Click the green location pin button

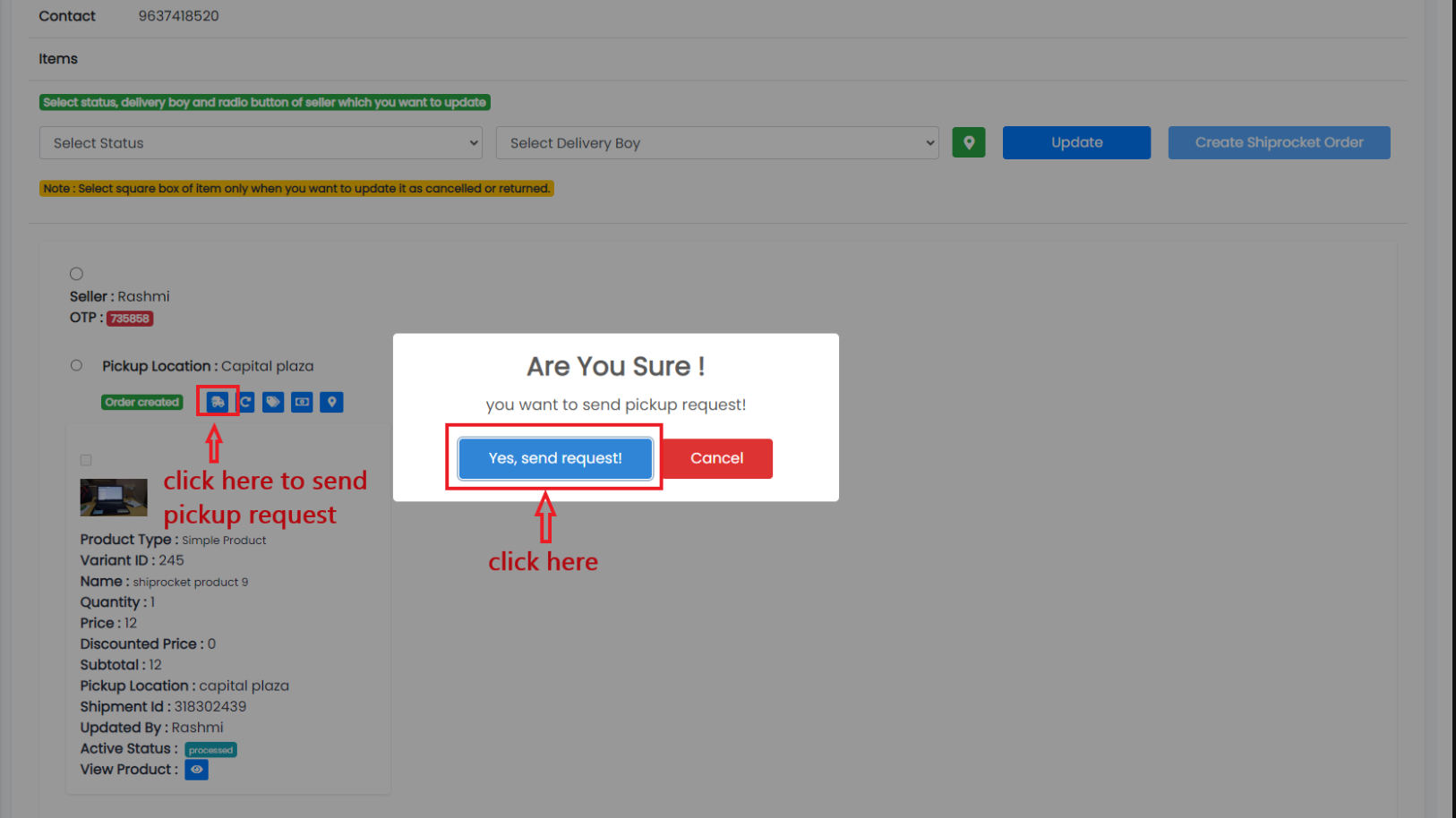point(968,142)
